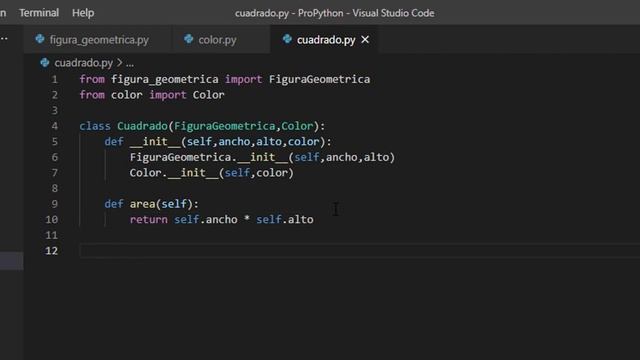This screenshot has width=640, height=360.
Task: Click the Python icon on color.py tab
Action: (189, 39)
